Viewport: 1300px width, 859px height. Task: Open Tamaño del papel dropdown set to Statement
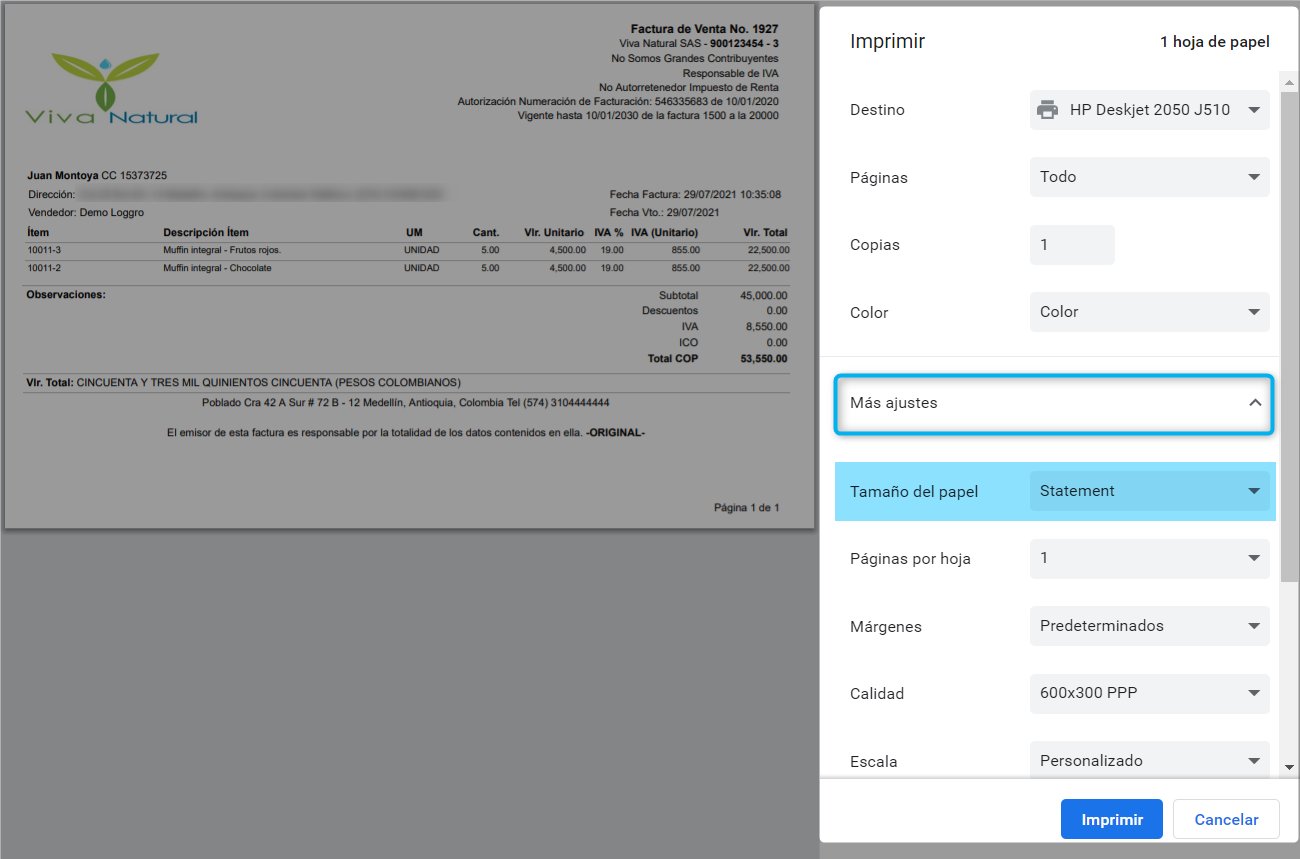point(1149,491)
